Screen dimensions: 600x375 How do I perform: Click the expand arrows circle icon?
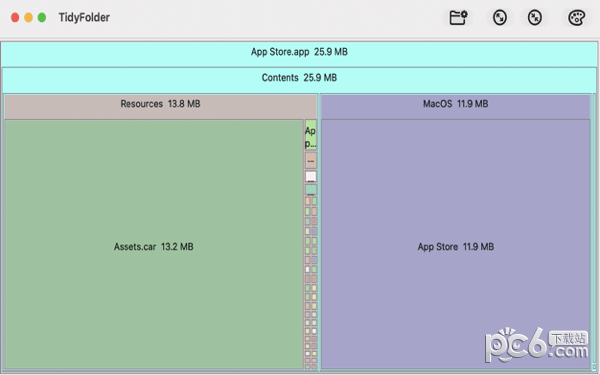(x=500, y=18)
